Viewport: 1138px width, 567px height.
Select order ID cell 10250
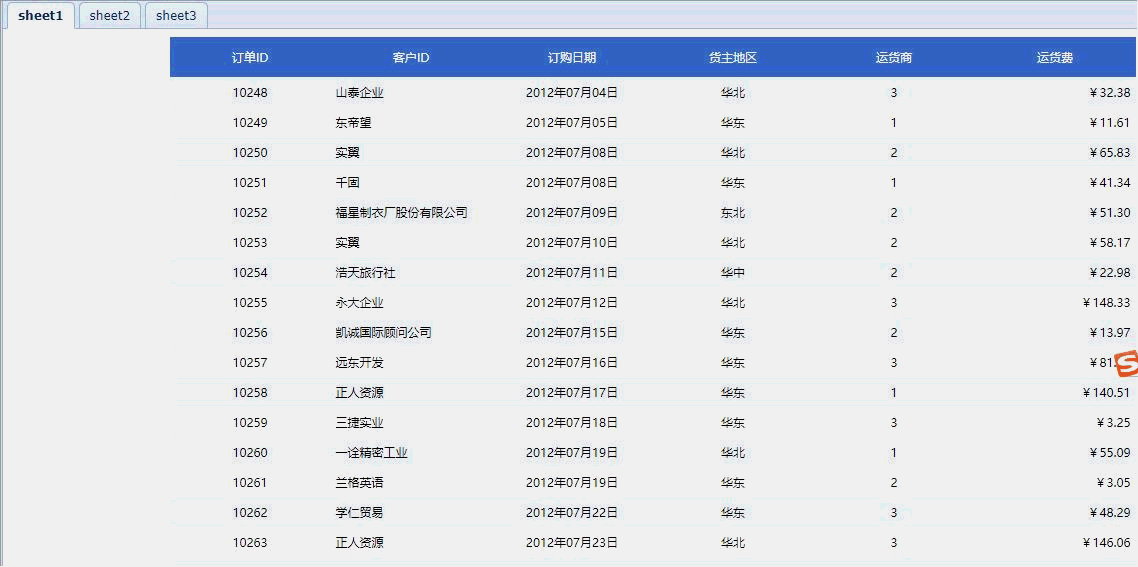250,153
